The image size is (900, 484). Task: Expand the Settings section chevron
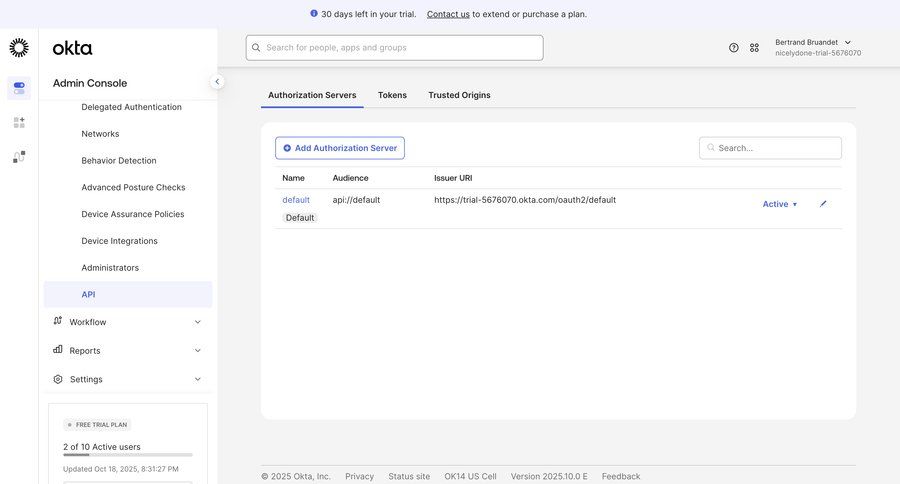tap(197, 379)
